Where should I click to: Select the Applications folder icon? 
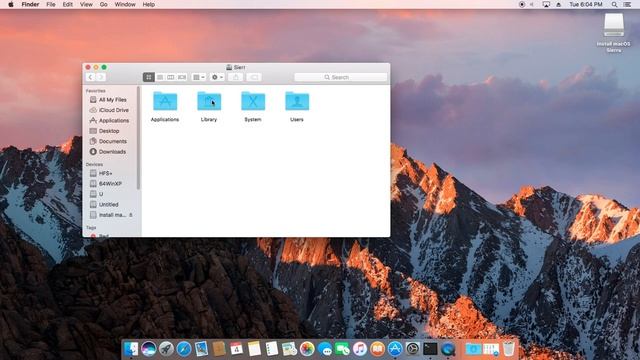click(x=165, y=101)
